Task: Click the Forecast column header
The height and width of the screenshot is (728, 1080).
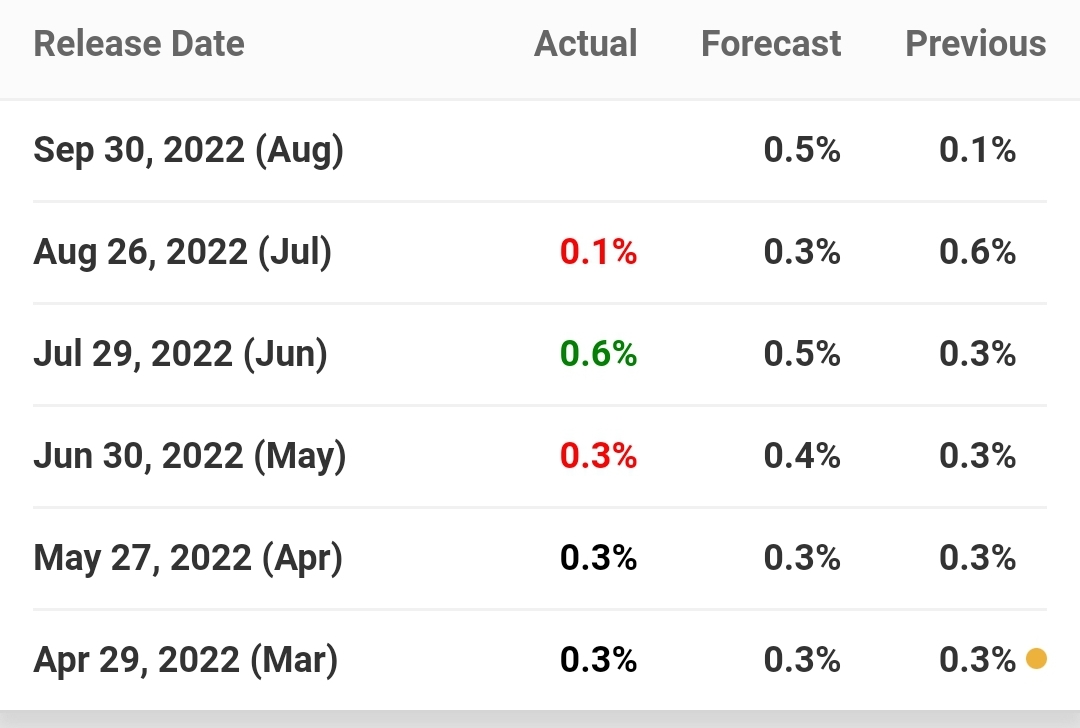Action: tap(771, 44)
